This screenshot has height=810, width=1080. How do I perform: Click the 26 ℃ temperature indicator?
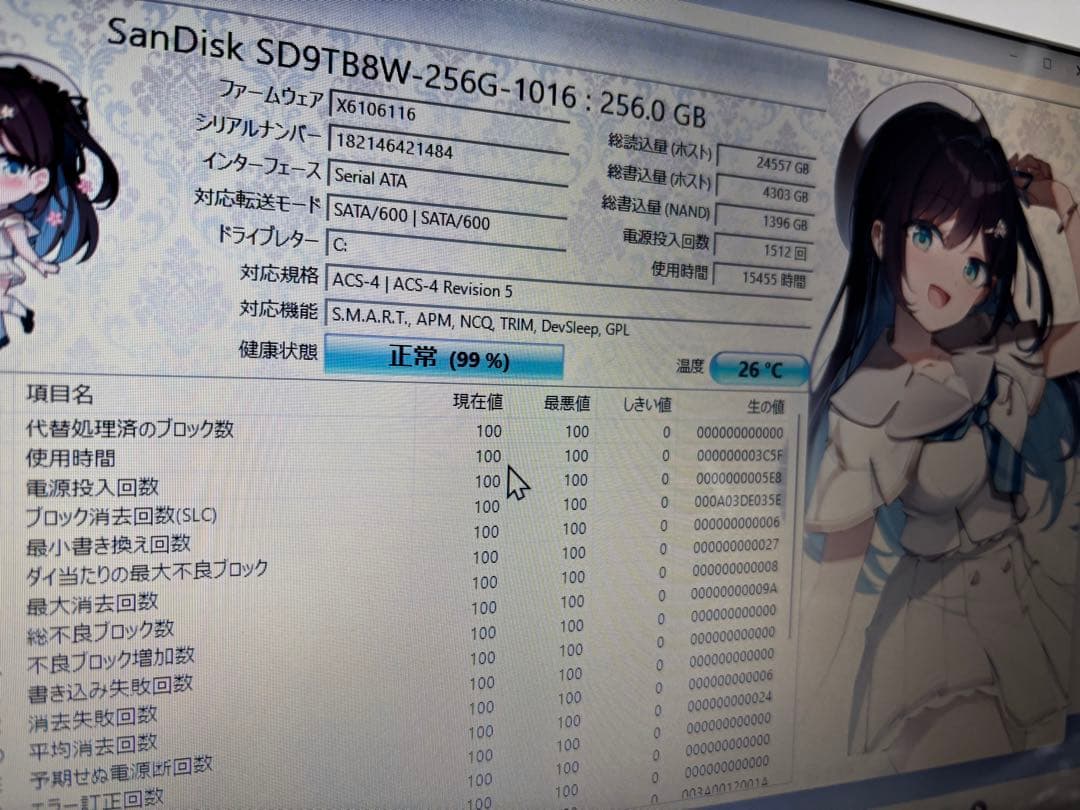(x=755, y=368)
